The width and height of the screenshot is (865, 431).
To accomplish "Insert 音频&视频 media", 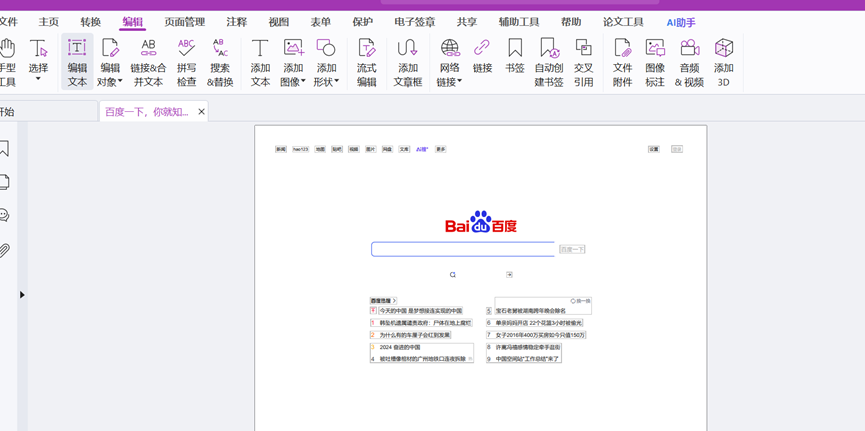I will click(689, 62).
